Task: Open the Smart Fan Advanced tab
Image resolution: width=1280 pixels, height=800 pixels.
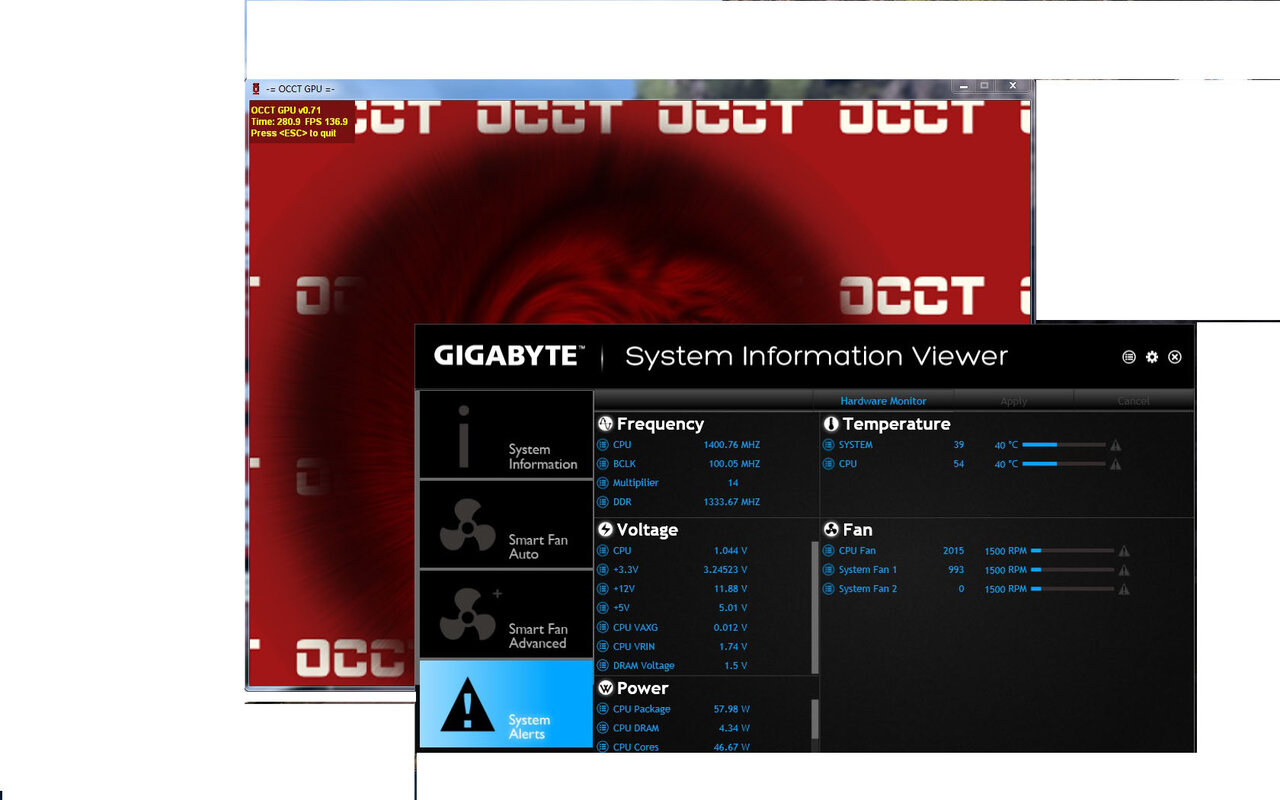Action: [x=506, y=615]
